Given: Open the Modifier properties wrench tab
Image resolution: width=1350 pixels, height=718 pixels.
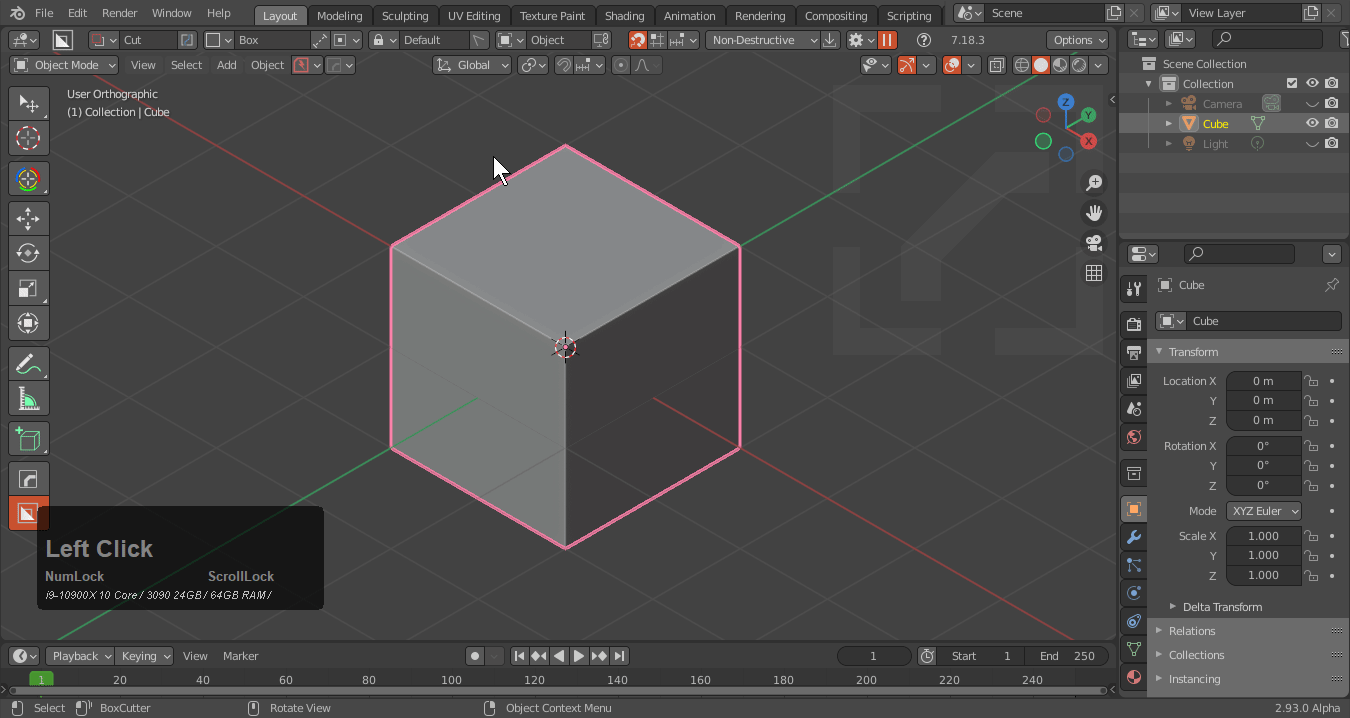Looking at the screenshot, I should coord(1133,537).
